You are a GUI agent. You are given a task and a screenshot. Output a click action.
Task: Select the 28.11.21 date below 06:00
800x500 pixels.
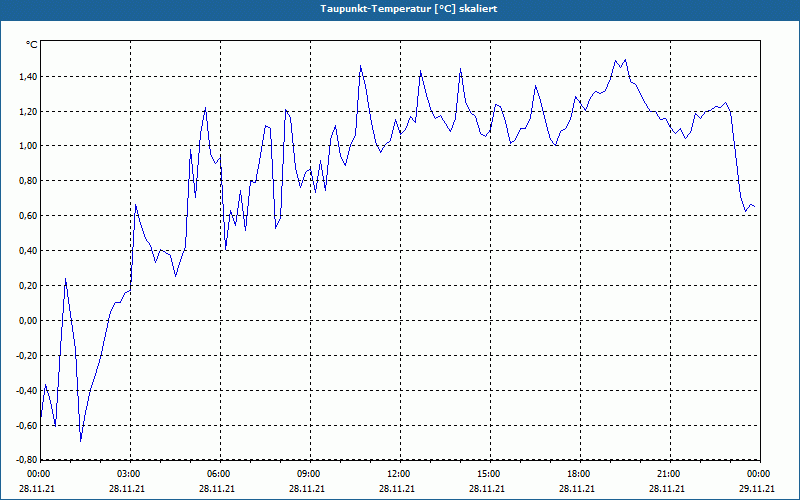coord(218,488)
